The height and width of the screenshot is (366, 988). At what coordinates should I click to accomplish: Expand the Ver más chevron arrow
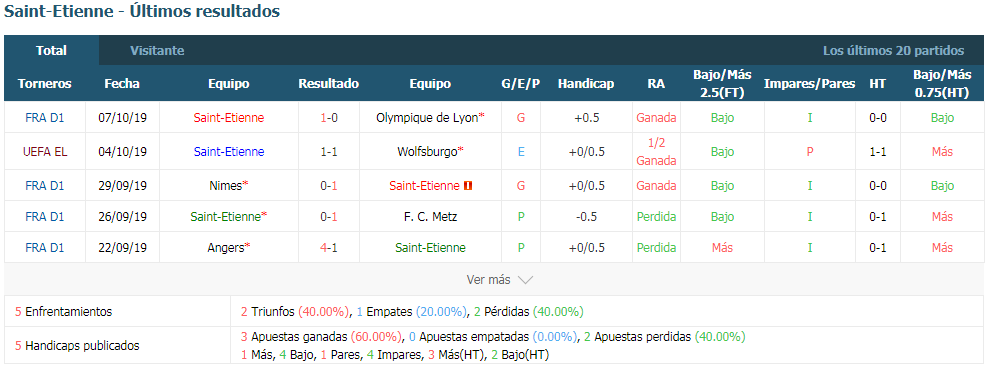[x=526, y=280]
